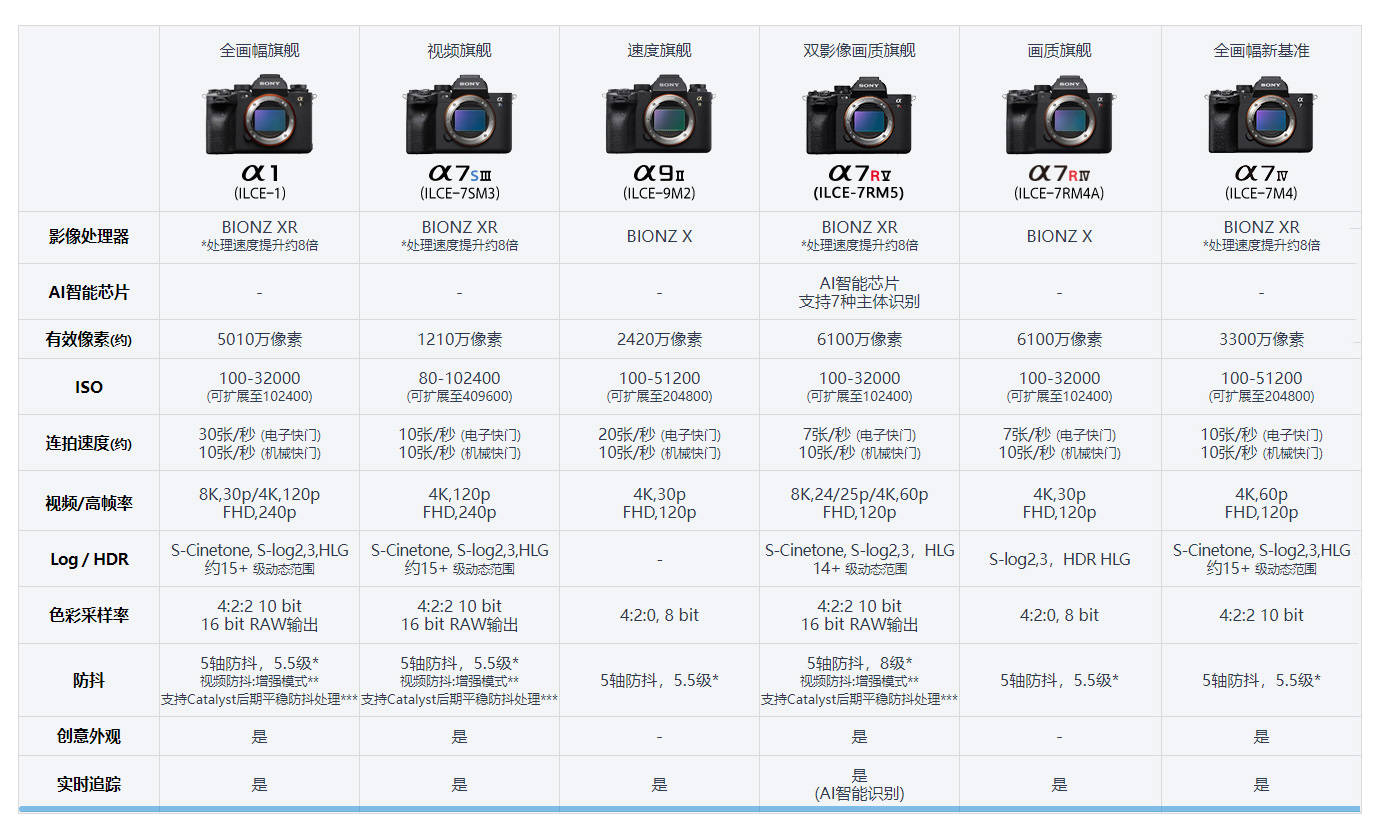Click the S-log2,3, HDR HLG cell
1384x839 pixels.
click(x=1060, y=560)
